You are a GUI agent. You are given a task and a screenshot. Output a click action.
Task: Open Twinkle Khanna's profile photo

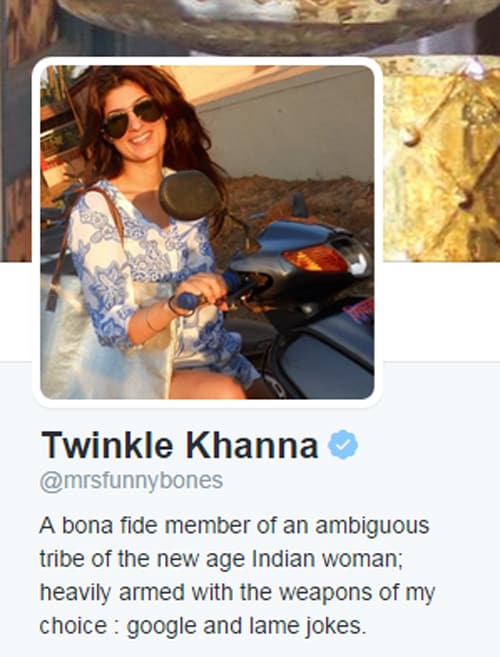click(207, 232)
